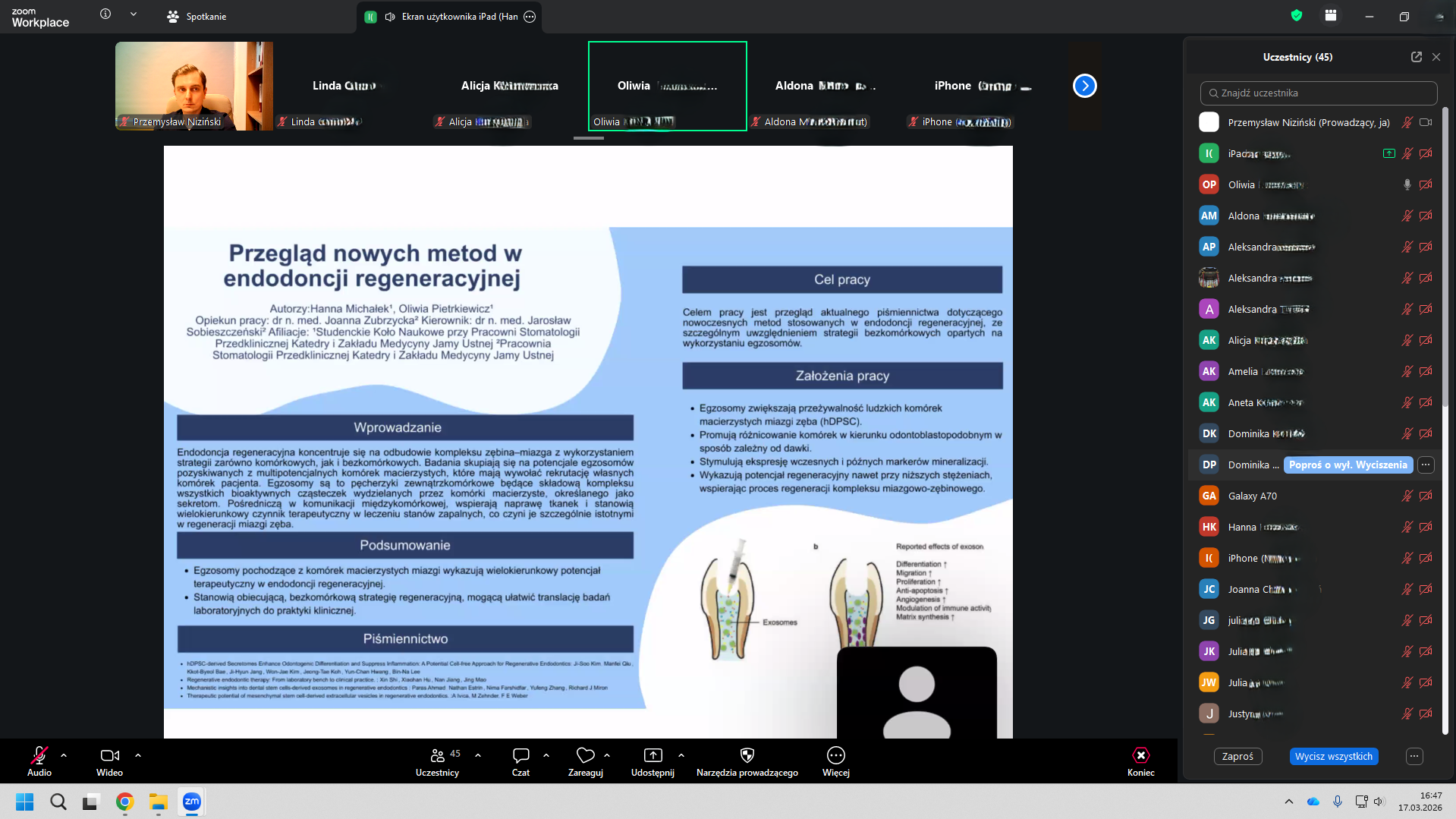Viewport: 1456px width, 819px height.
Task: Open the dropdown arrow beside Zoom Workplace
Action: (x=134, y=14)
